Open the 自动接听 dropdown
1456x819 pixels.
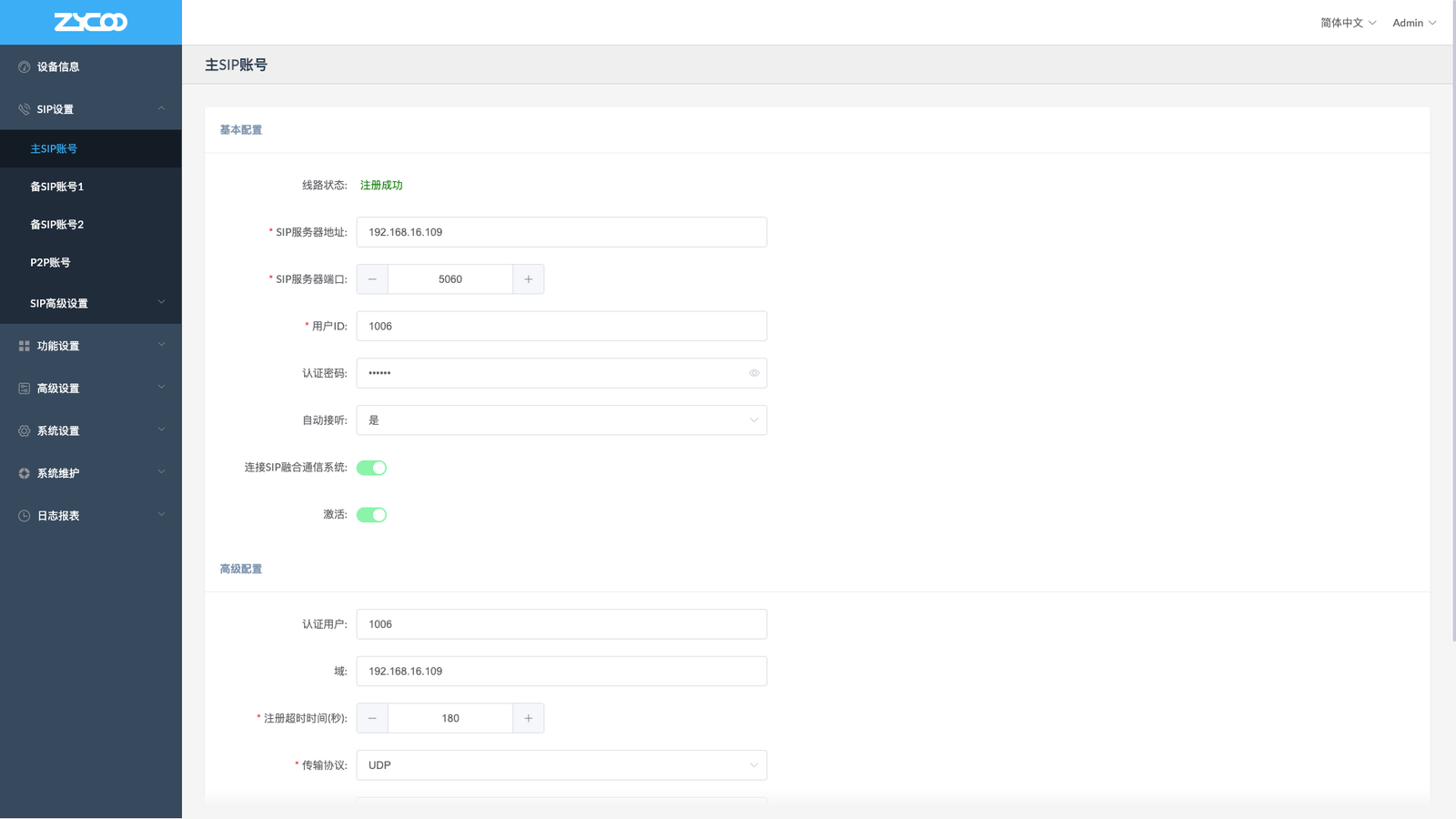tap(561, 420)
